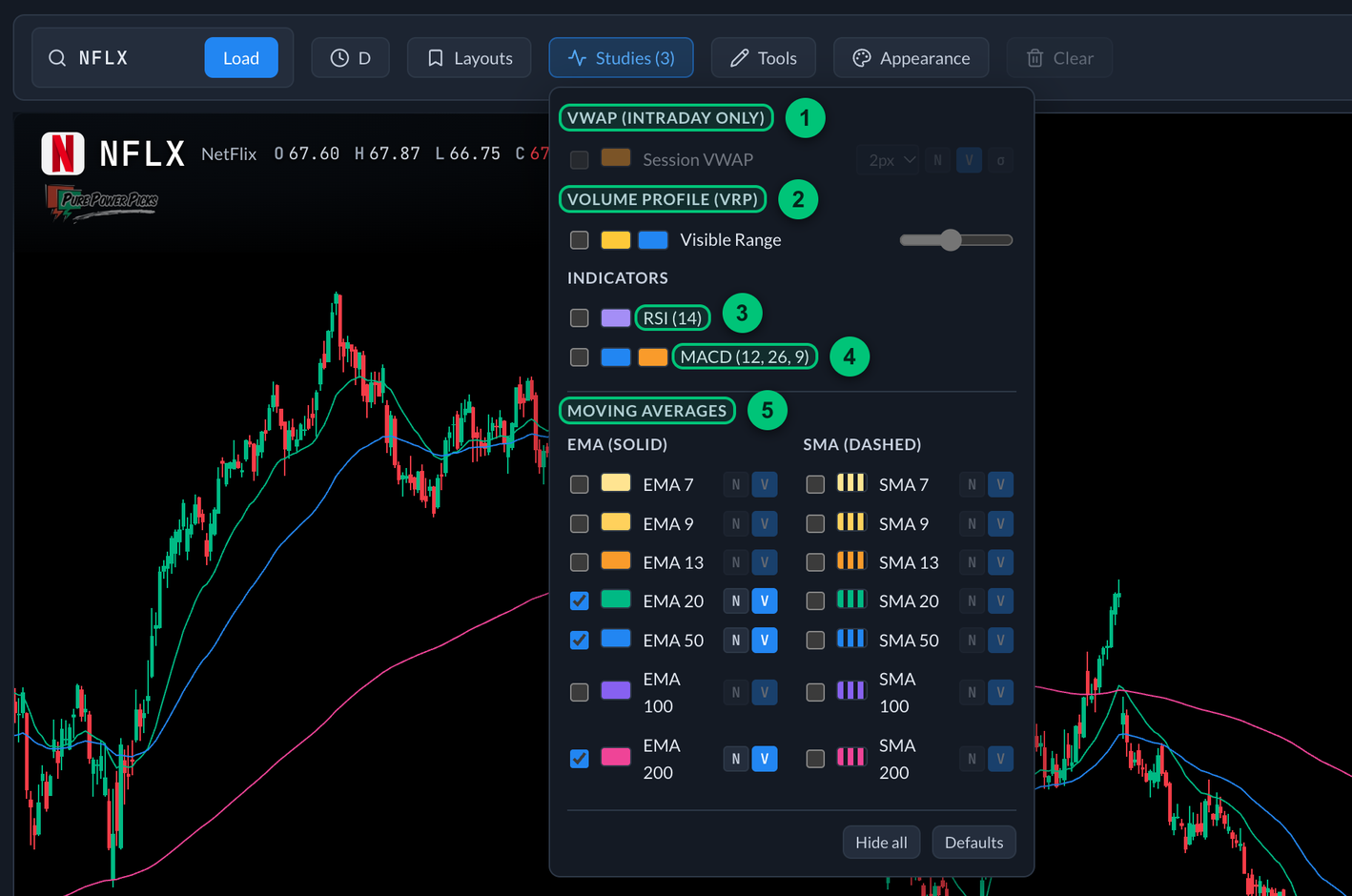Toggle the V button for EMA 20

pyautogui.click(x=765, y=601)
